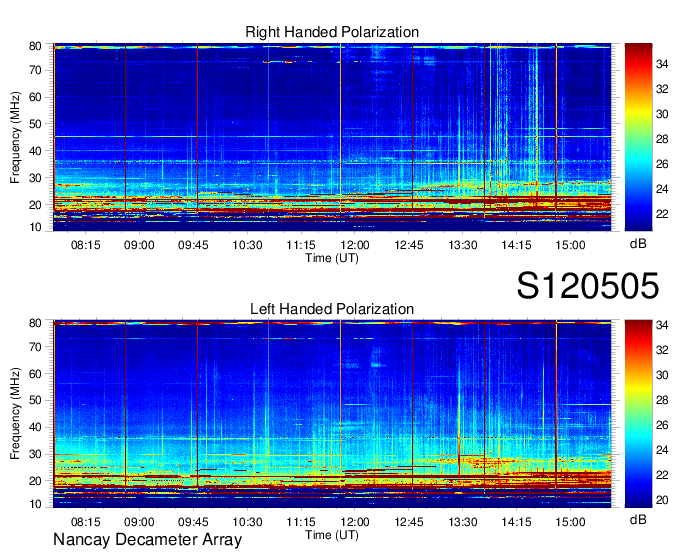Click the 08:15 time tick of the Left Handed plot
680x552 pixels.
pos(85,522)
